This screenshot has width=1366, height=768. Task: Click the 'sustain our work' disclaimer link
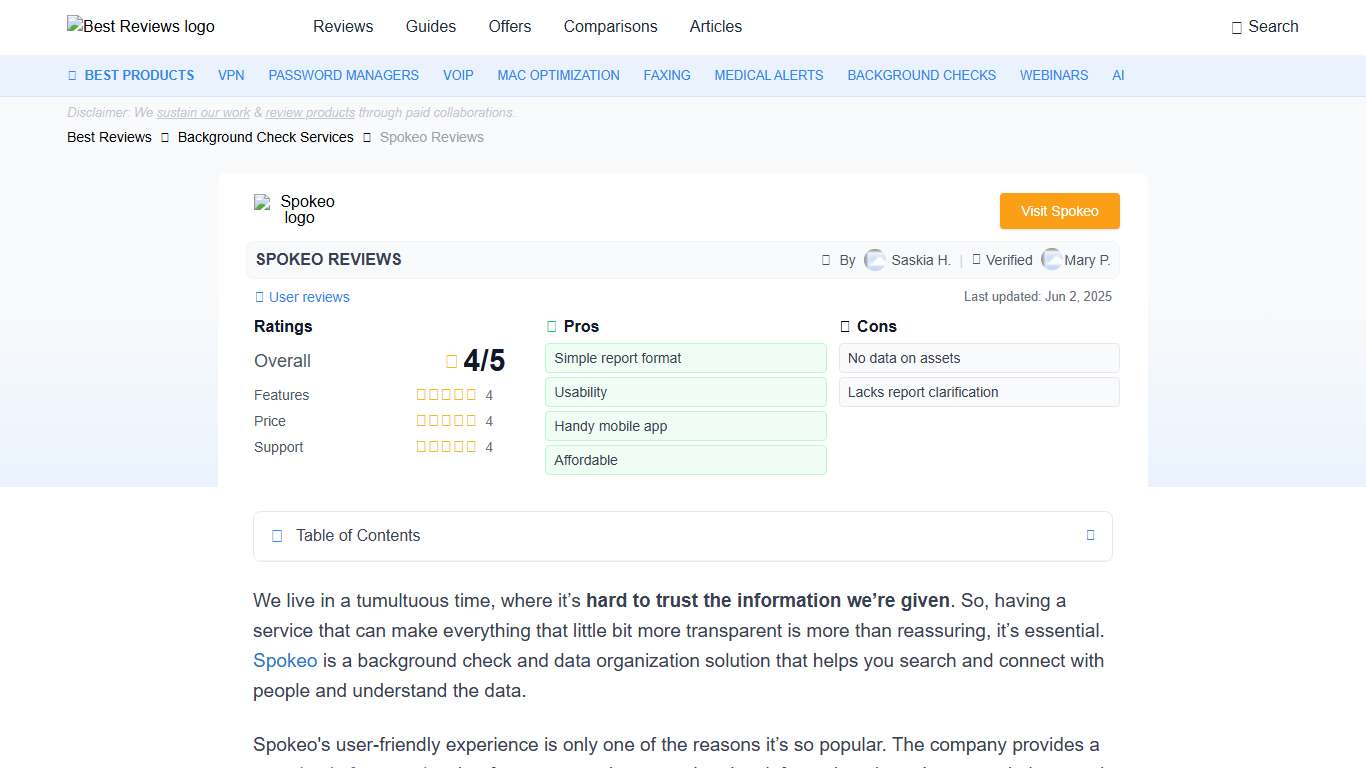click(203, 112)
